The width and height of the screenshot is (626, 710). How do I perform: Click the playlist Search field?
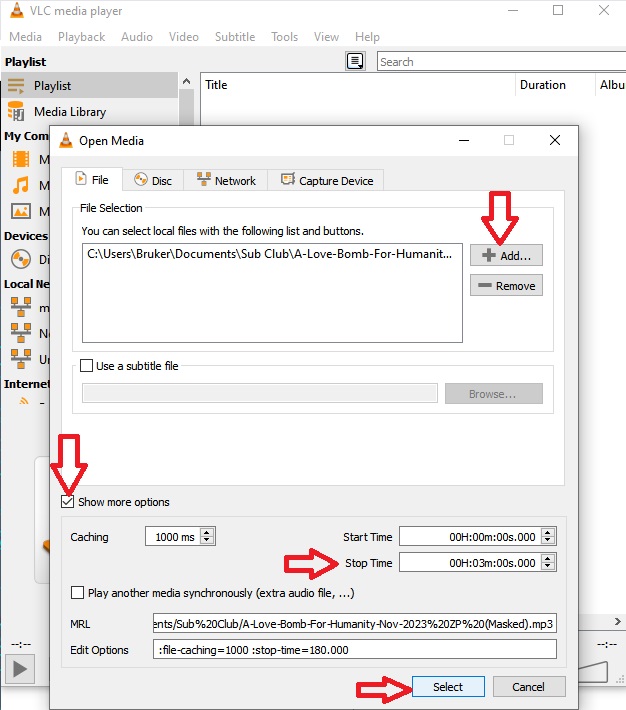501,61
